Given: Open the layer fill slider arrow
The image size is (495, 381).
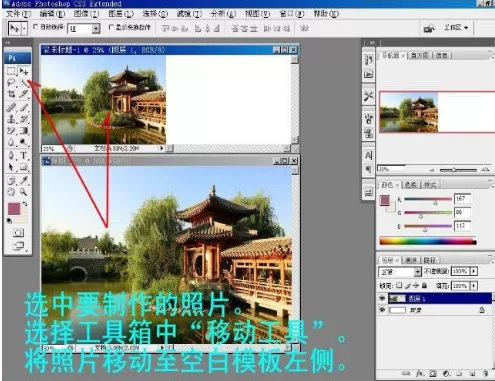Looking at the screenshot, I should 474,286.
